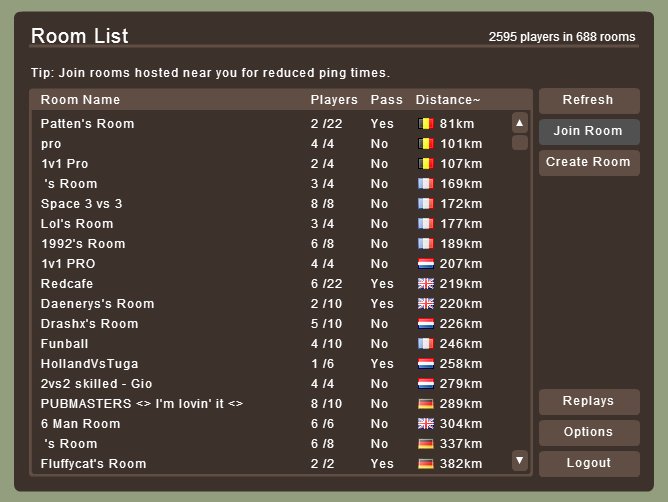Viewport: 668px width, 502px height.
Task: Open the Create Room dialog
Action: pos(589,163)
